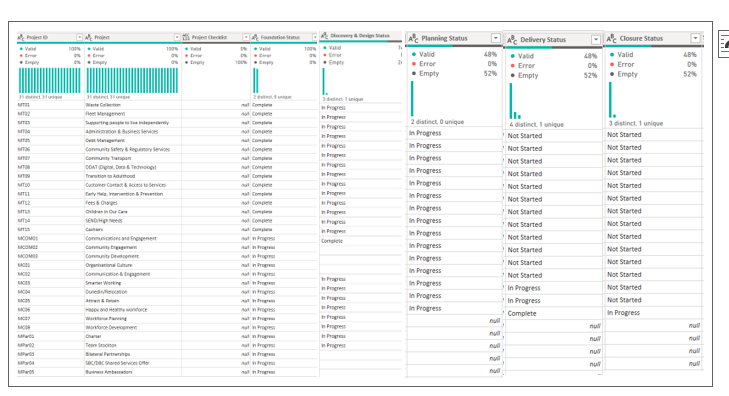Select the MCOM01 project ID cell
The height and width of the screenshot is (396, 729).
pos(51,238)
